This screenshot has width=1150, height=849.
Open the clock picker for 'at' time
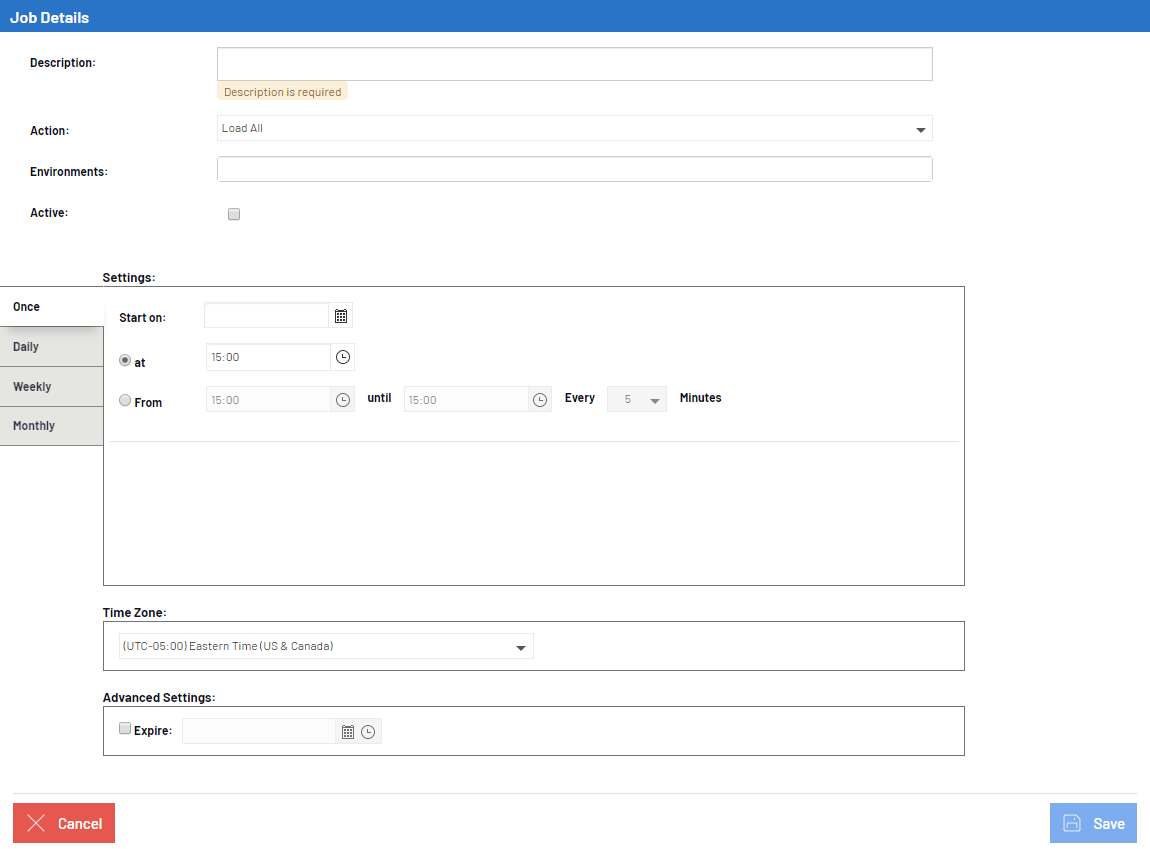342,357
